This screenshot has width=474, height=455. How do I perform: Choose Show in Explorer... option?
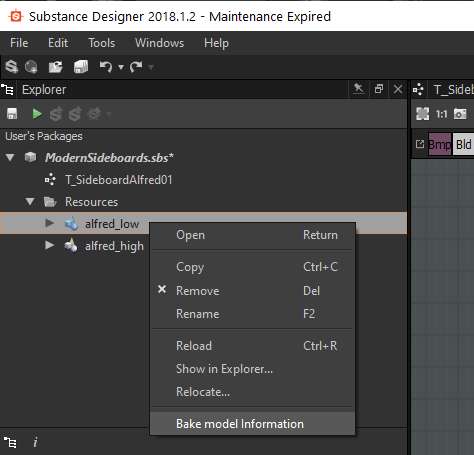252,369
